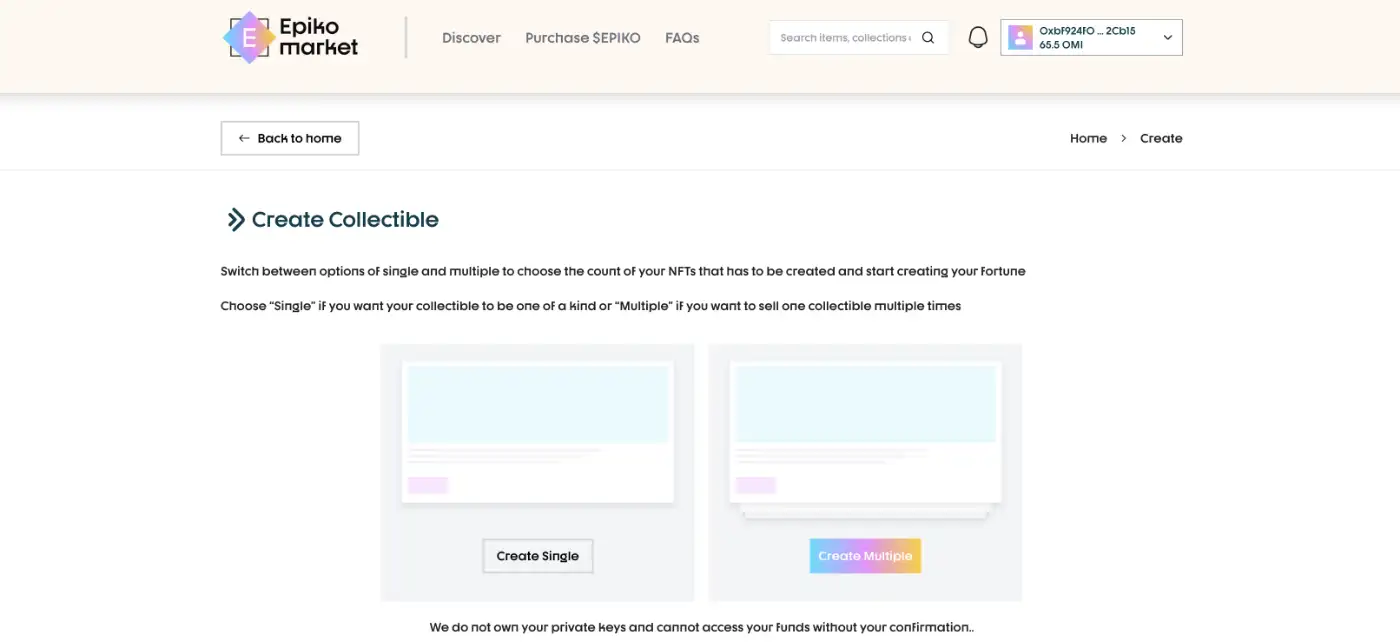Click the wallet avatar icon
Image resolution: width=1400 pixels, height=642 pixels.
(x=1020, y=38)
